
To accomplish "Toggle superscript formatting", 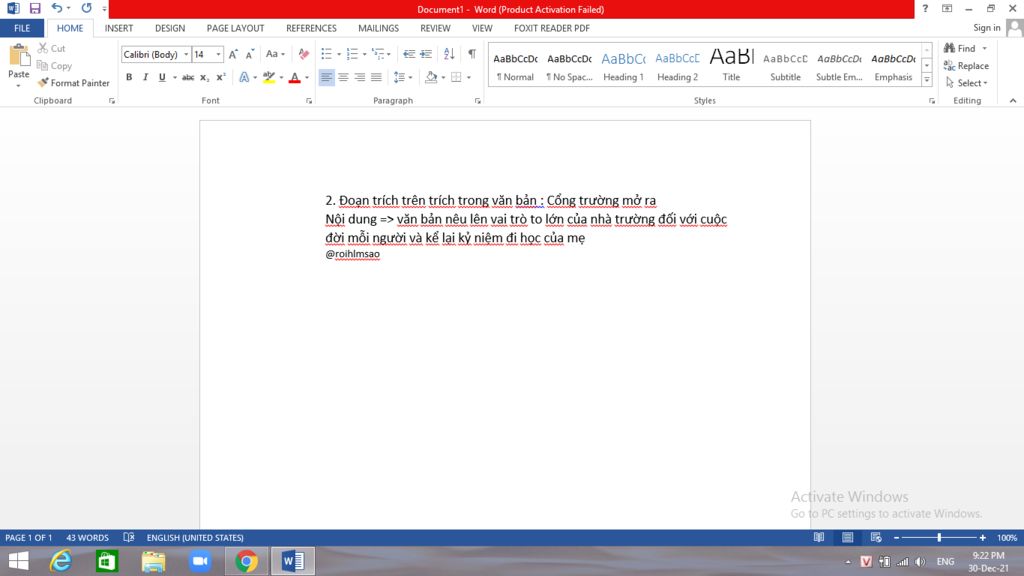I will click(x=221, y=77).
